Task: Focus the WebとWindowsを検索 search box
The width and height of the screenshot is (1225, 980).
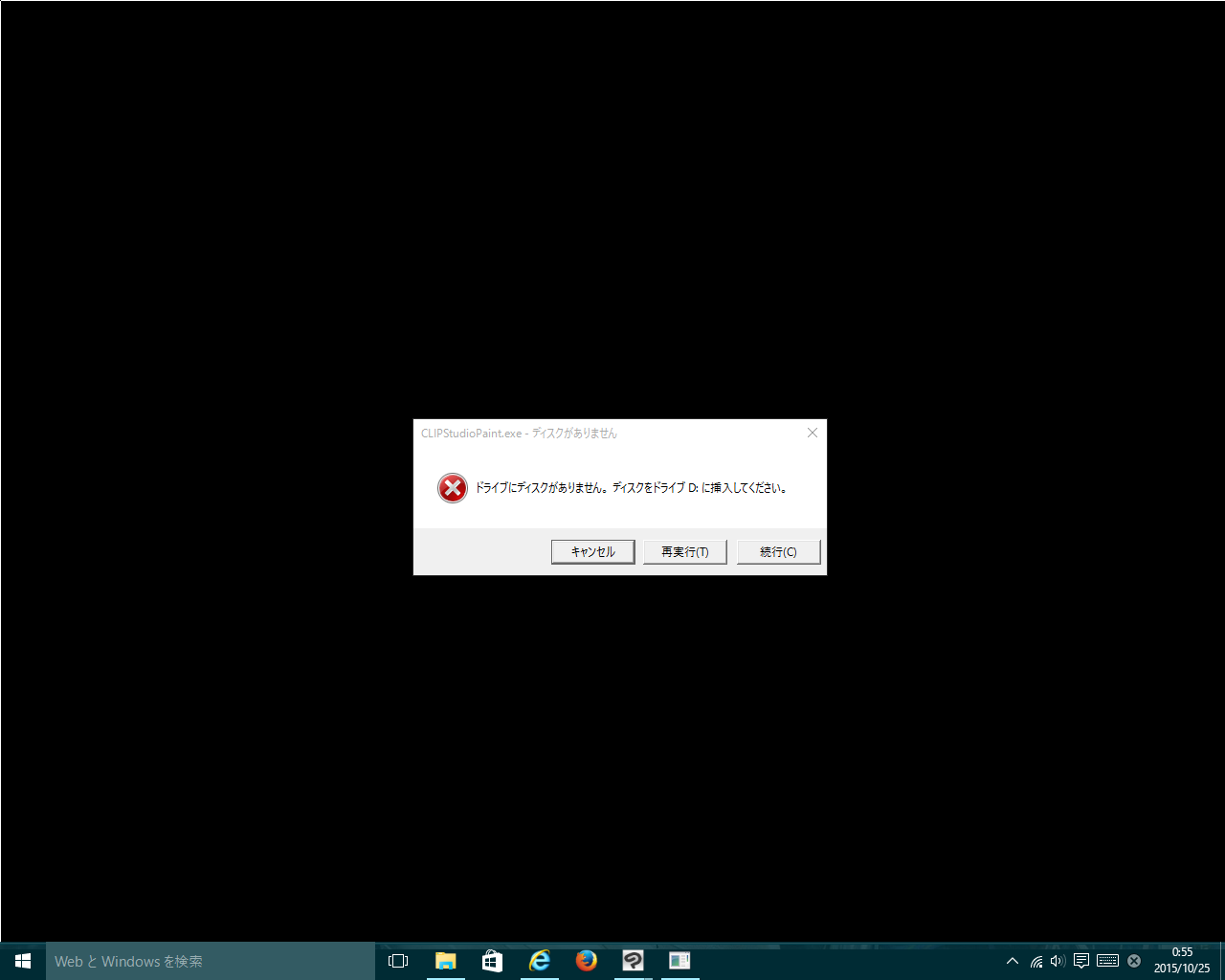Action: (x=211, y=961)
